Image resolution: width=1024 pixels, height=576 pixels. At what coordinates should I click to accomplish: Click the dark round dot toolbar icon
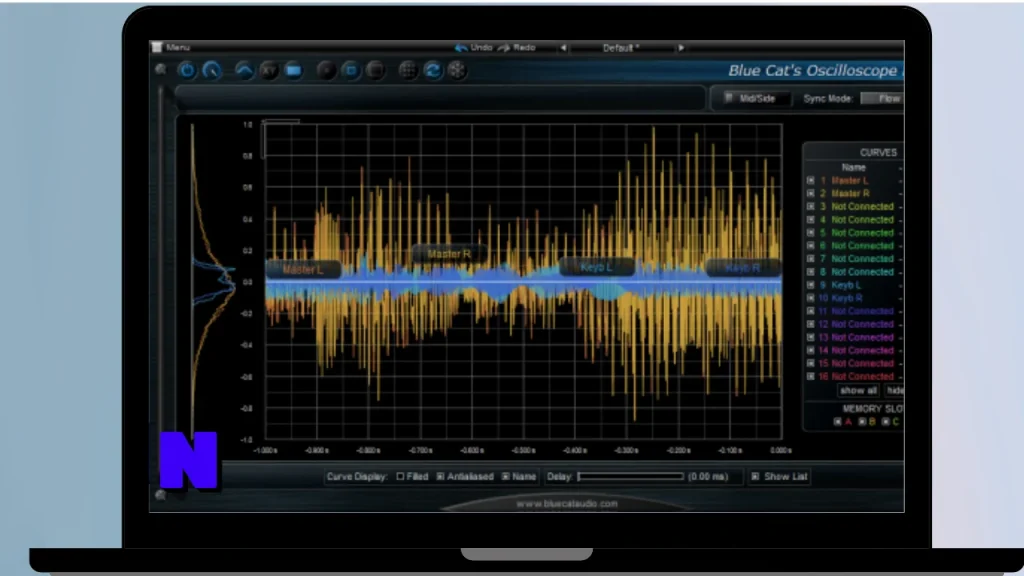326,70
